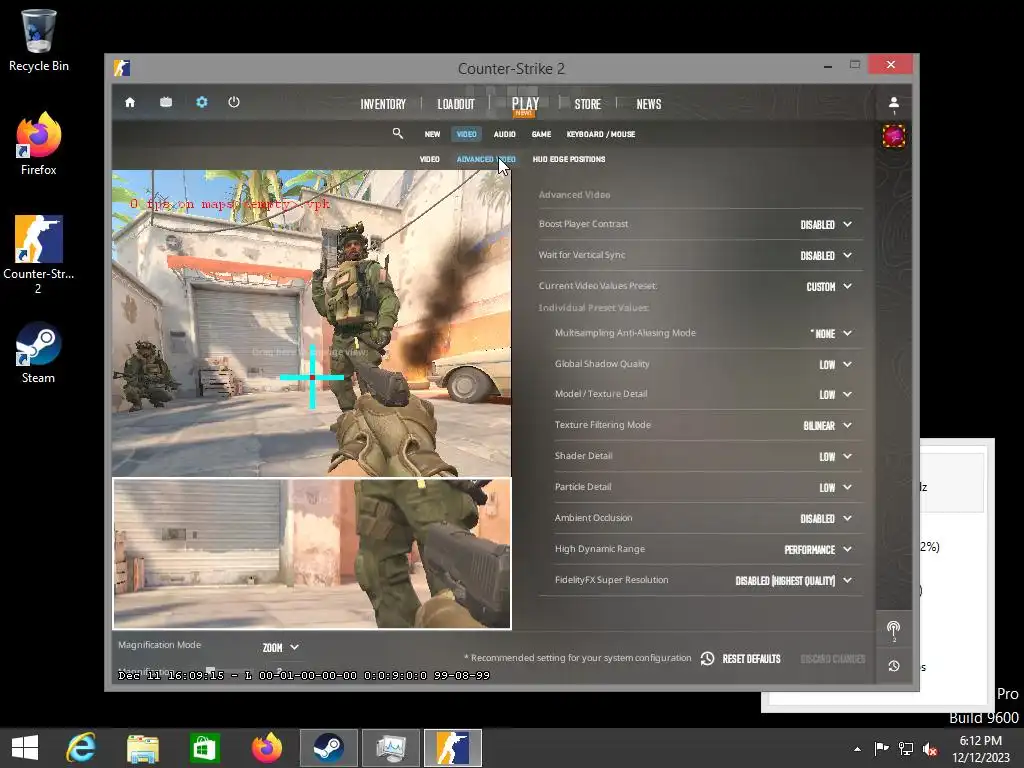This screenshot has height=768, width=1024.
Task: Open the PLAY menu
Action: coord(525,104)
